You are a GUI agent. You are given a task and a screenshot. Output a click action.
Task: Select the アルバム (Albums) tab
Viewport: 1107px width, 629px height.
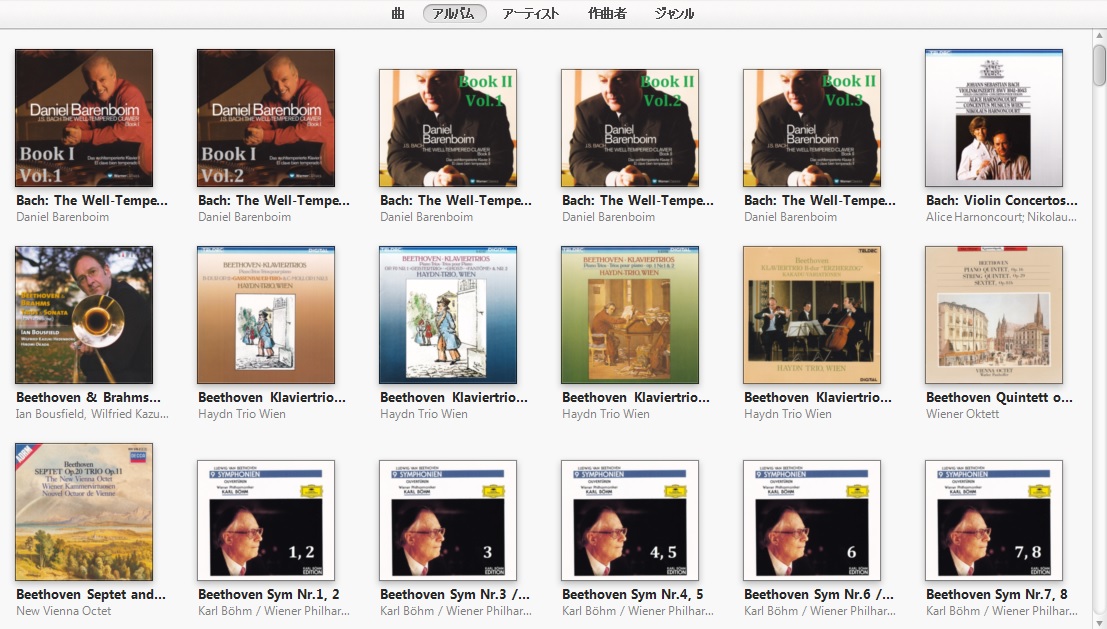click(454, 13)
